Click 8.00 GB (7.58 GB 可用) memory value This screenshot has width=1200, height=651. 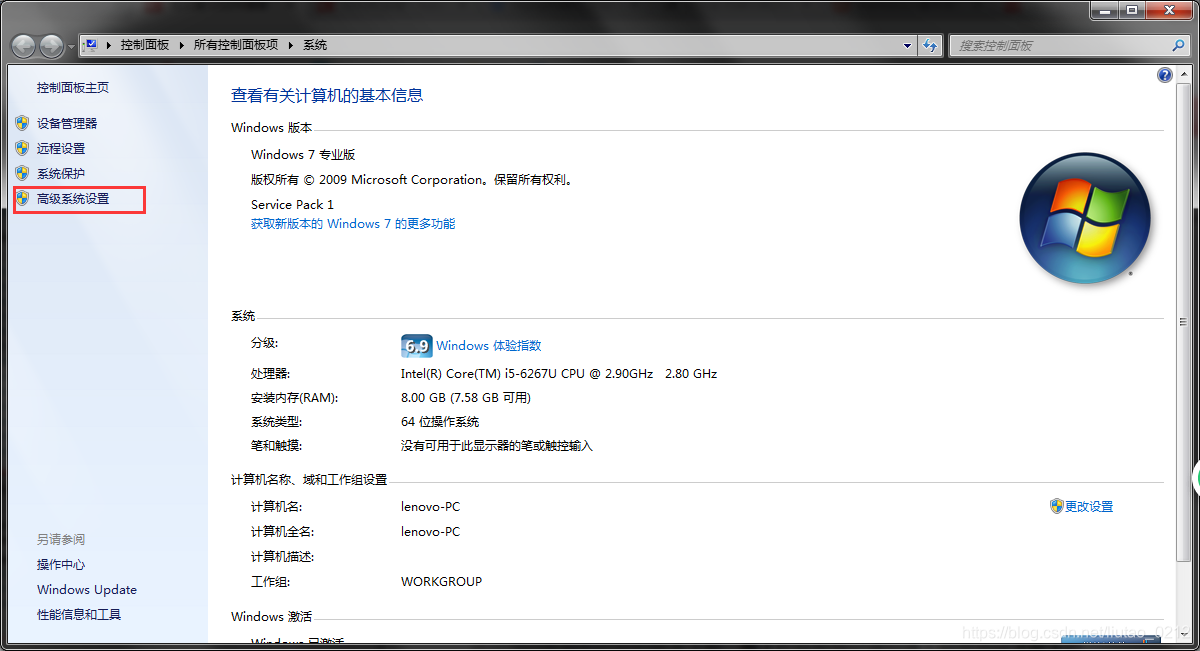tap(466, 398)
